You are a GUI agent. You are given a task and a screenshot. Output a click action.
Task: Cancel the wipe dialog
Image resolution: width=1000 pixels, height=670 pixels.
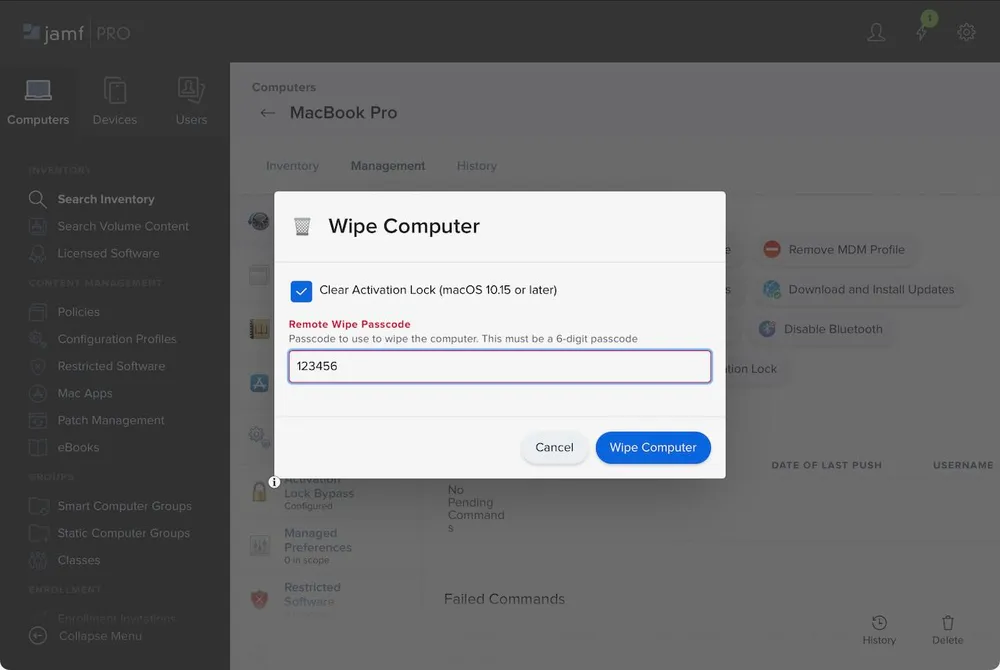[x=554, y=447]
